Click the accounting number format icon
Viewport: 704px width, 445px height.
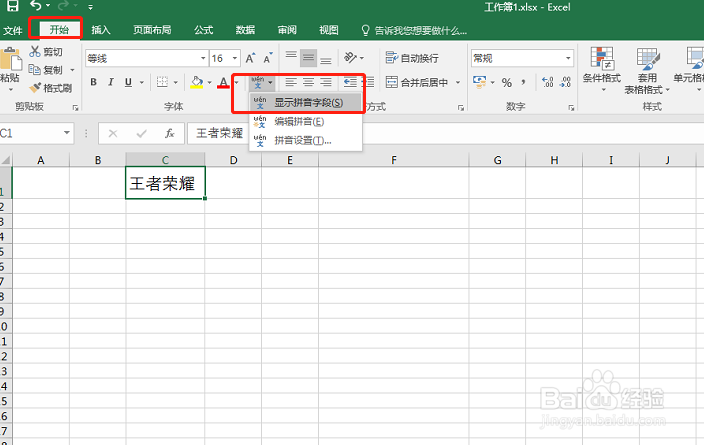pos(480,82)
